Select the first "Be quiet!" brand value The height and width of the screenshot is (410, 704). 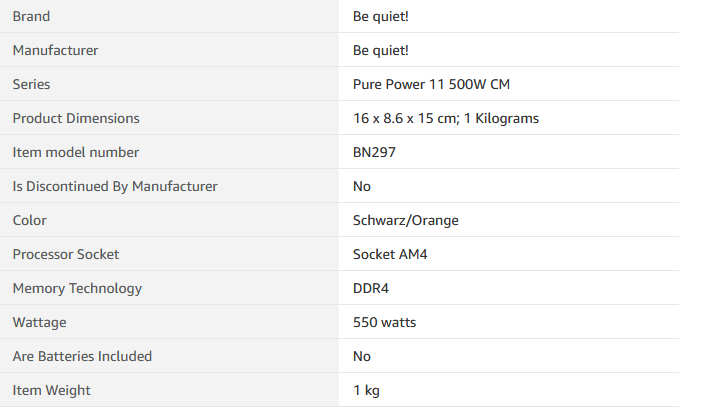[x=381, y=16]
